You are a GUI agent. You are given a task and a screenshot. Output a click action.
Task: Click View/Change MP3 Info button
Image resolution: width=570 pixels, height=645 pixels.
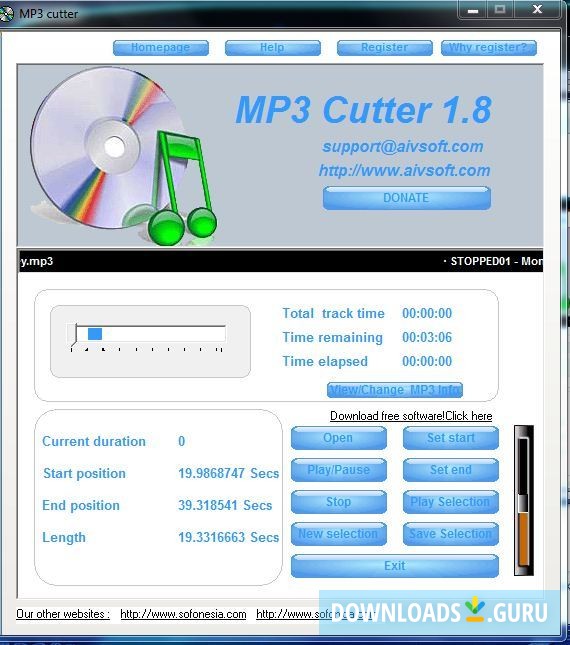(x=395, y=390)
